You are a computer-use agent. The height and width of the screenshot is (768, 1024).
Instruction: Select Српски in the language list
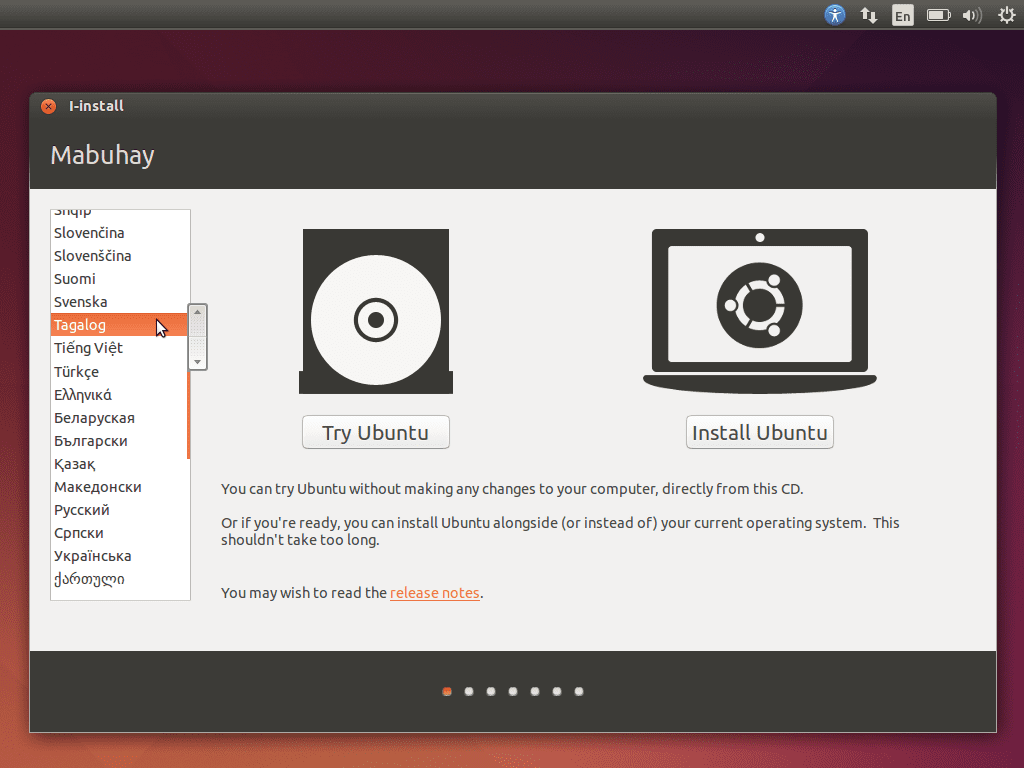click(119, 533)
